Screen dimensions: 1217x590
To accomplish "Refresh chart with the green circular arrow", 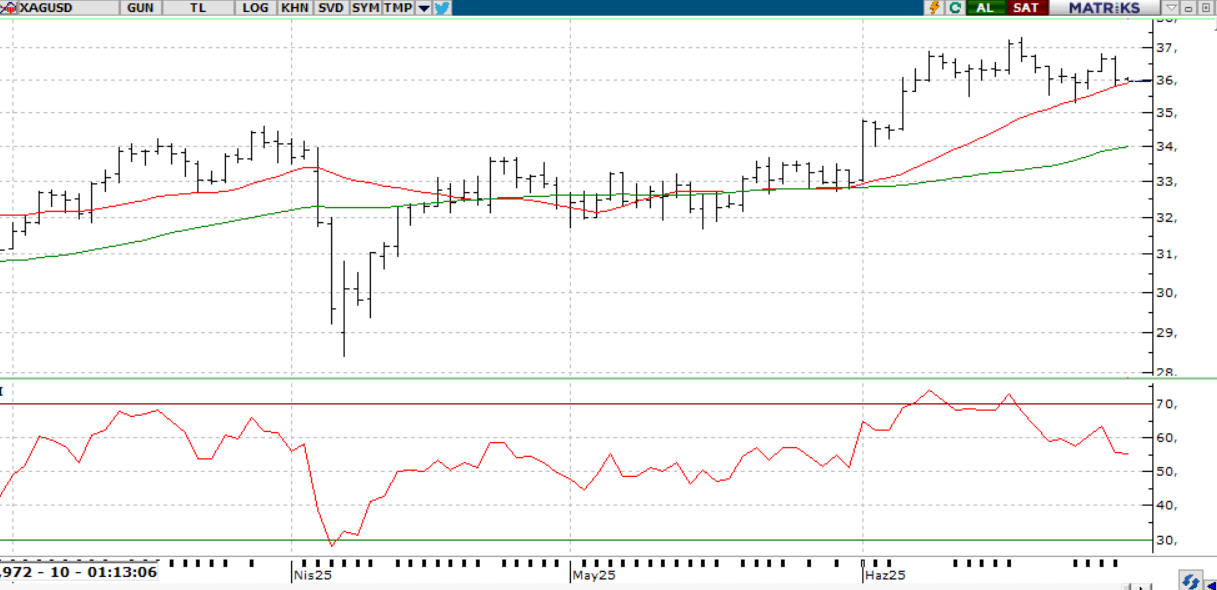I will click(955, 7).
